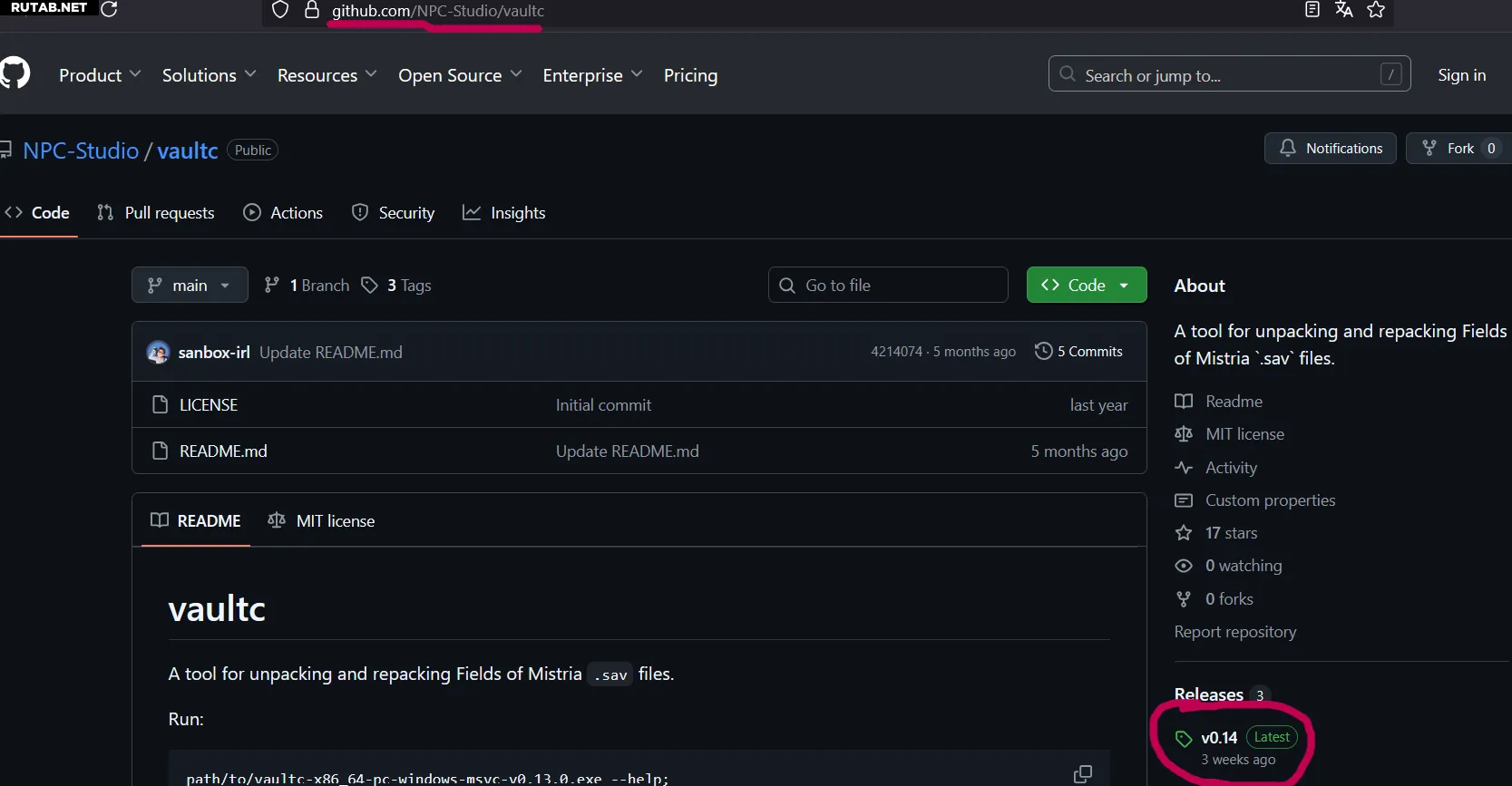Click sanbox-irl avatar image
Screen dimensions: 1512x786
coord(158,352)
